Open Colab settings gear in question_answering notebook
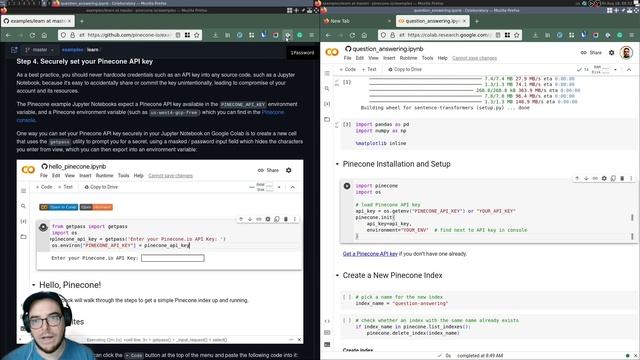This screenshot has width=640, height=360. 611,53
